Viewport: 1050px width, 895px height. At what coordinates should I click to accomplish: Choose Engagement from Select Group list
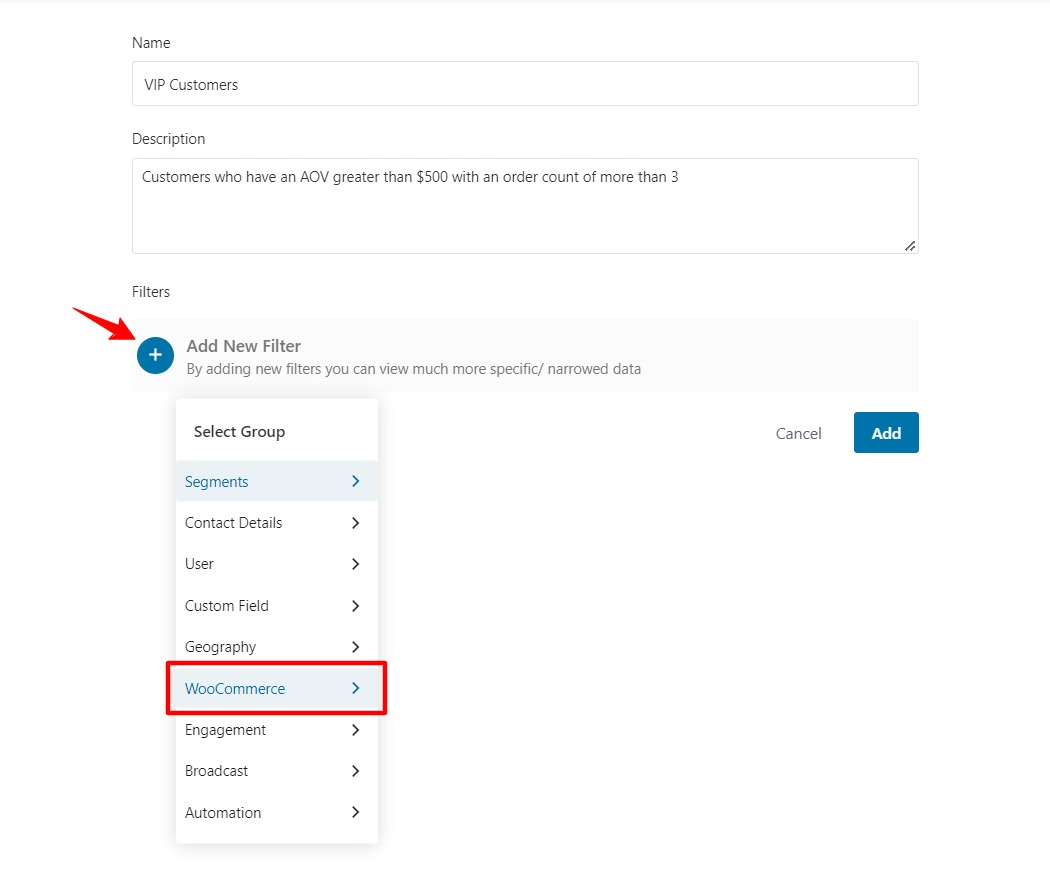pyautogui.click(x=225, y=730)
